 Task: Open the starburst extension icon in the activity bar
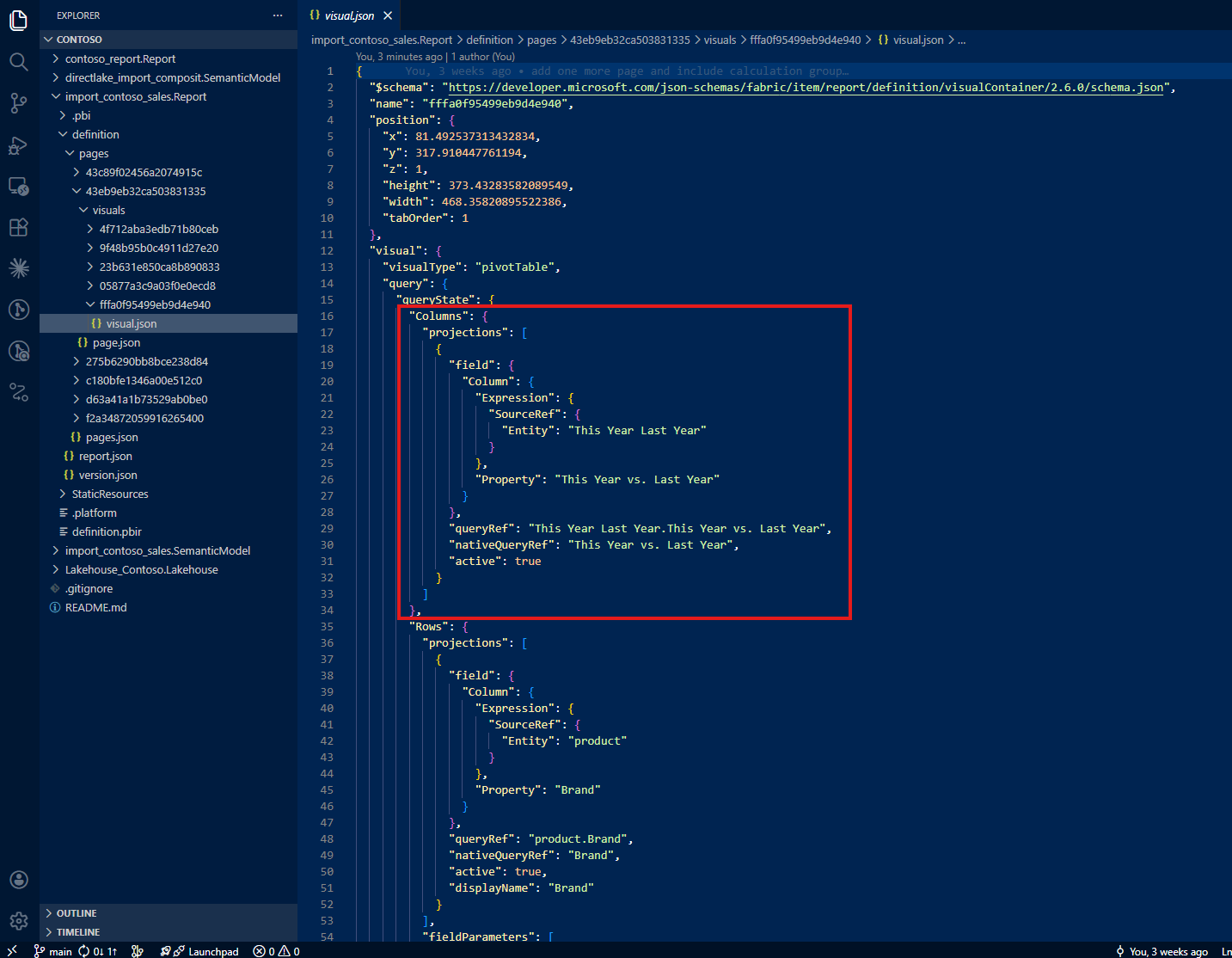coord(19,268)
